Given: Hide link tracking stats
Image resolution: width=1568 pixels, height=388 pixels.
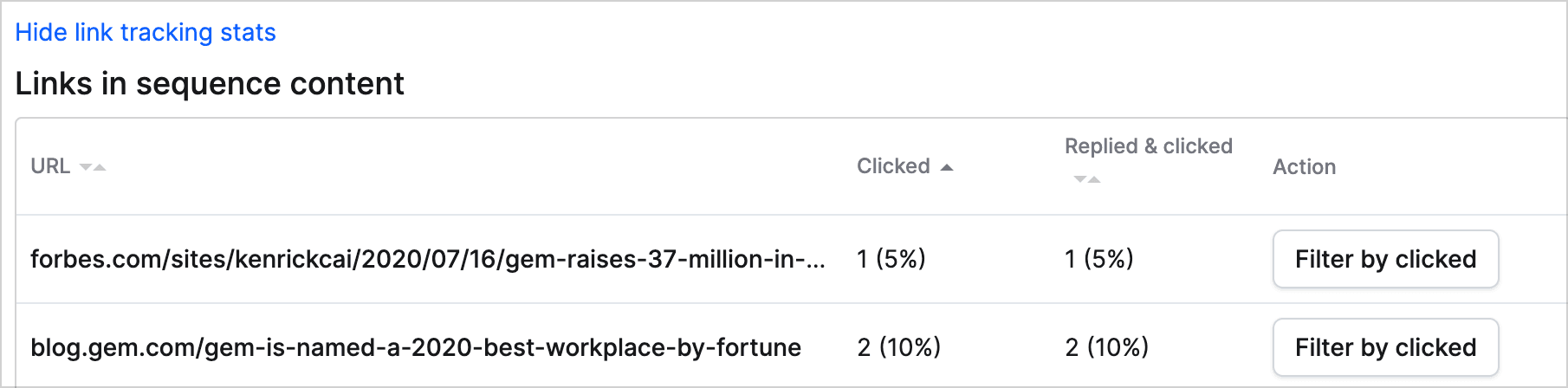Looking at the screenshot, I should (x=146, y=32).
